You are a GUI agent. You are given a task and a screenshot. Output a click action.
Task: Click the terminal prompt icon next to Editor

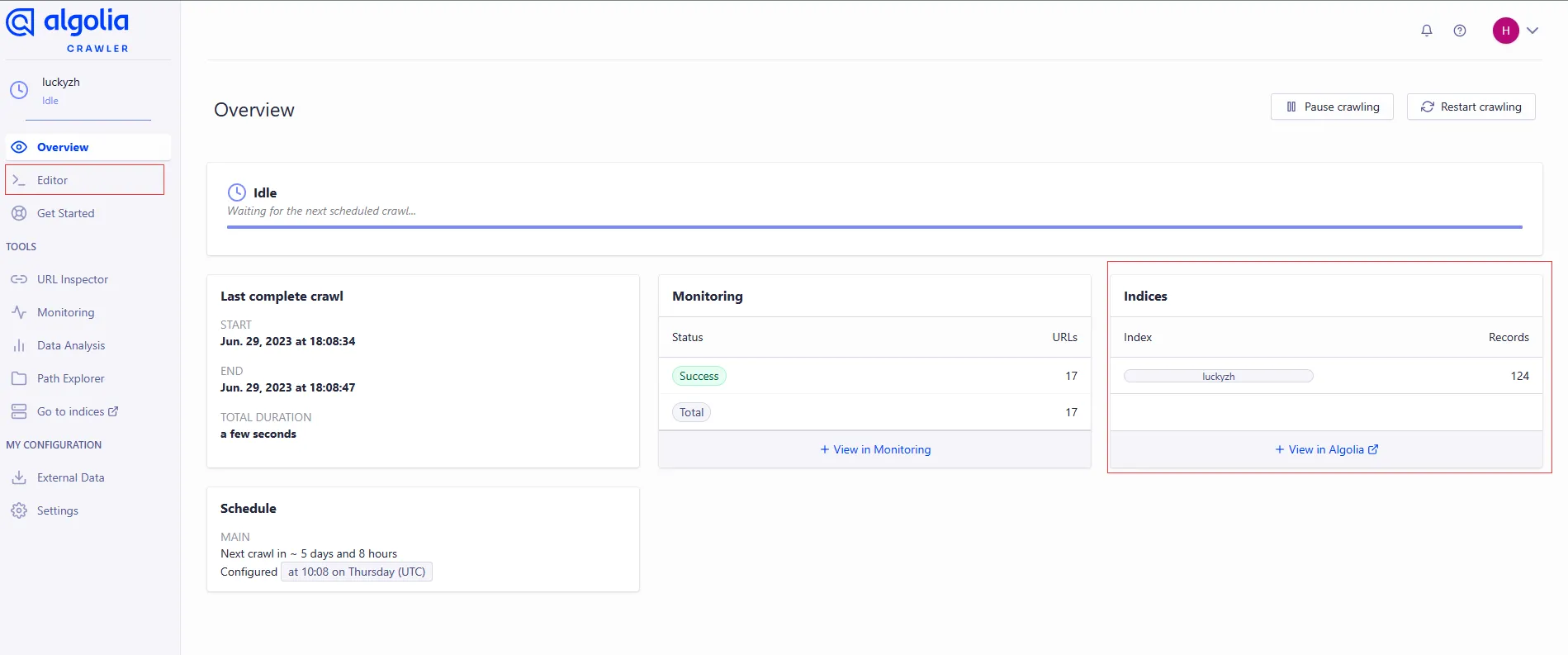click(19, 180)
